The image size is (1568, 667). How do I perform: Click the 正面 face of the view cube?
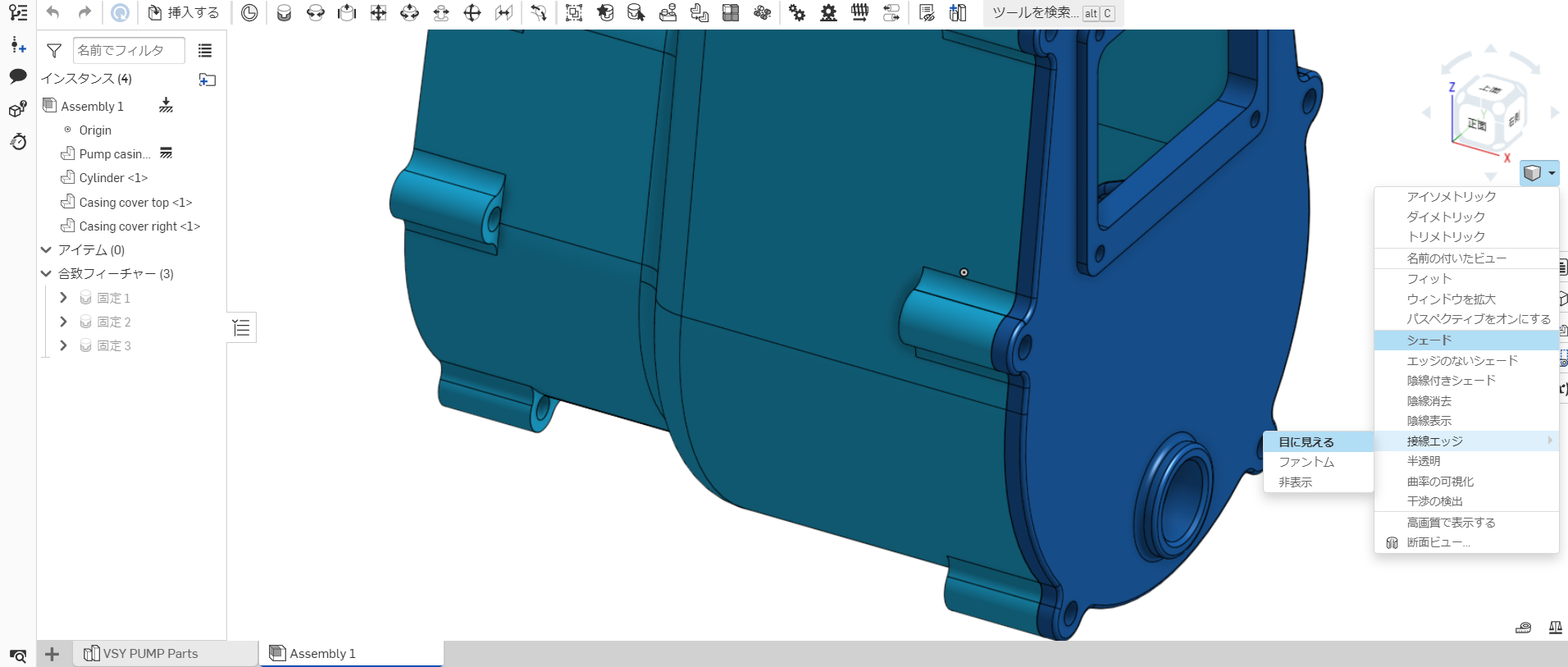point(1477,124)
